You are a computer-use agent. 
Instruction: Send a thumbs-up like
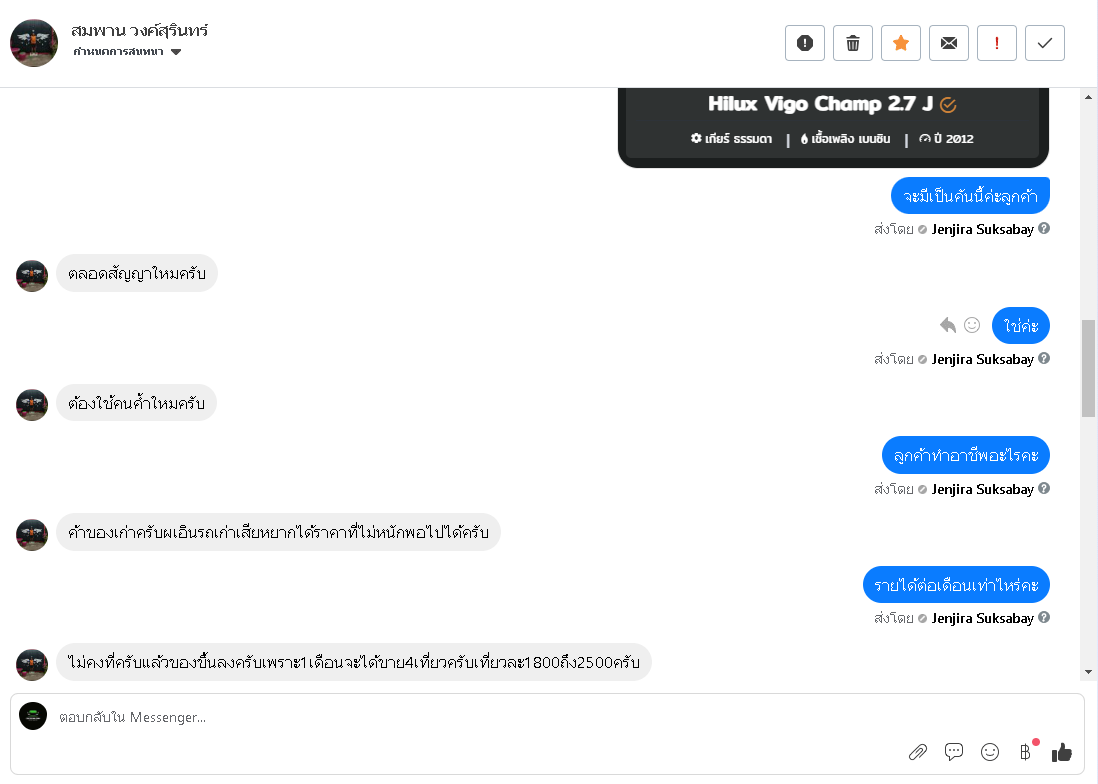coord(1062,752)
